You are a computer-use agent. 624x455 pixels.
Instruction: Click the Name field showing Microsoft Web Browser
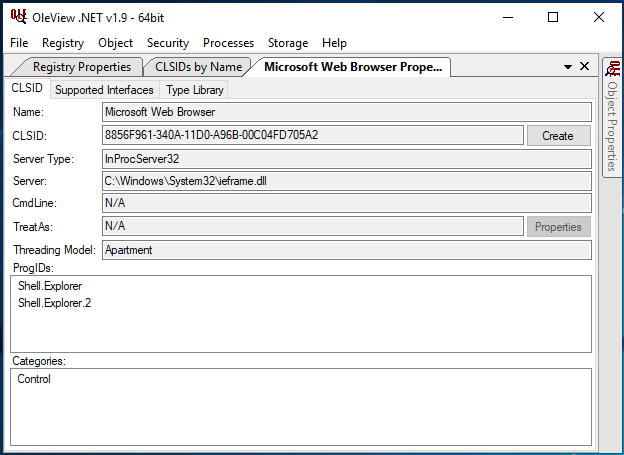pyautogui.click(x=347, y=112)
